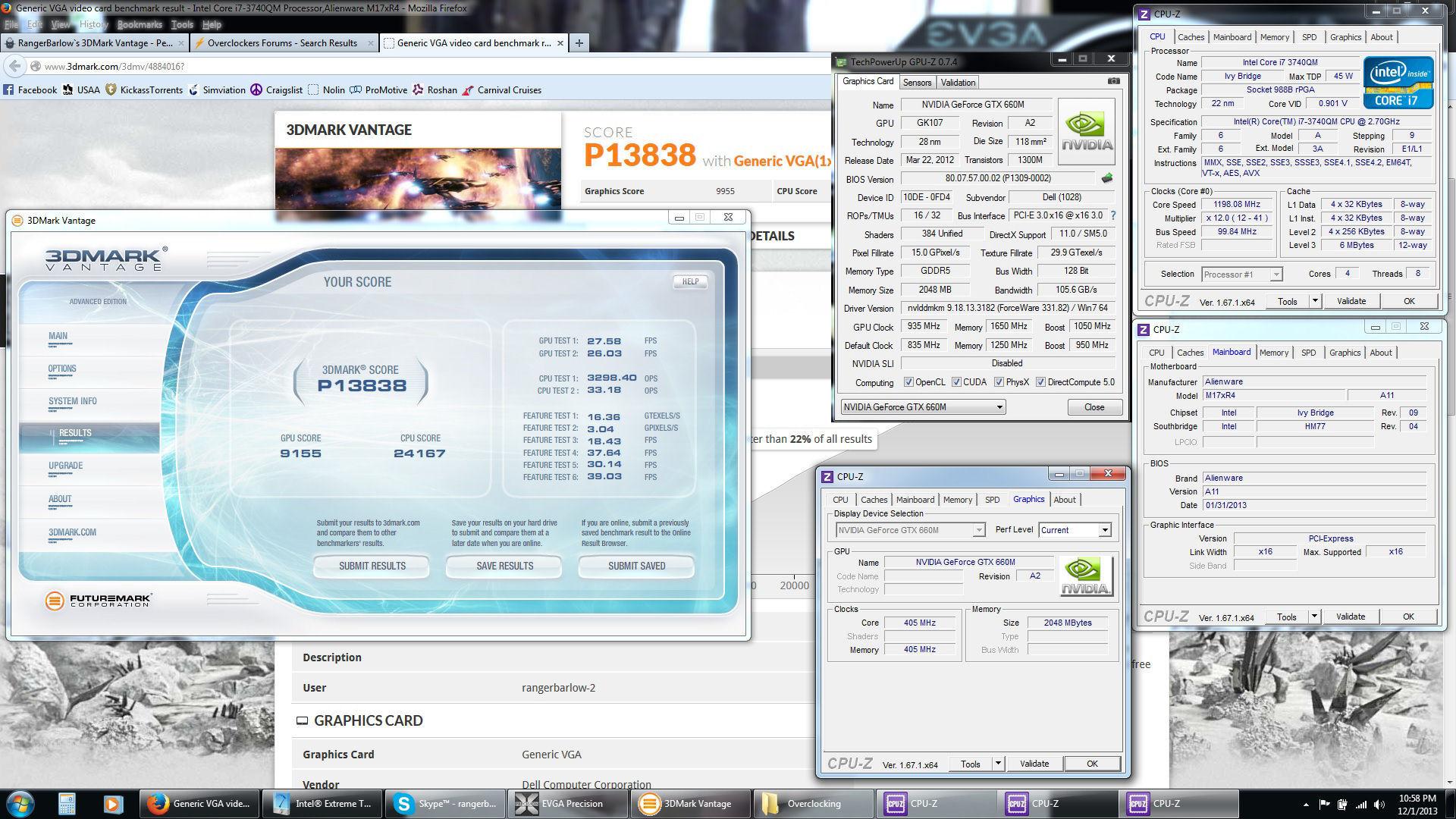This screenshot has height=819, width=1456.
Task: Click Close button in GPU-Z
Action: pos(1094,407)
